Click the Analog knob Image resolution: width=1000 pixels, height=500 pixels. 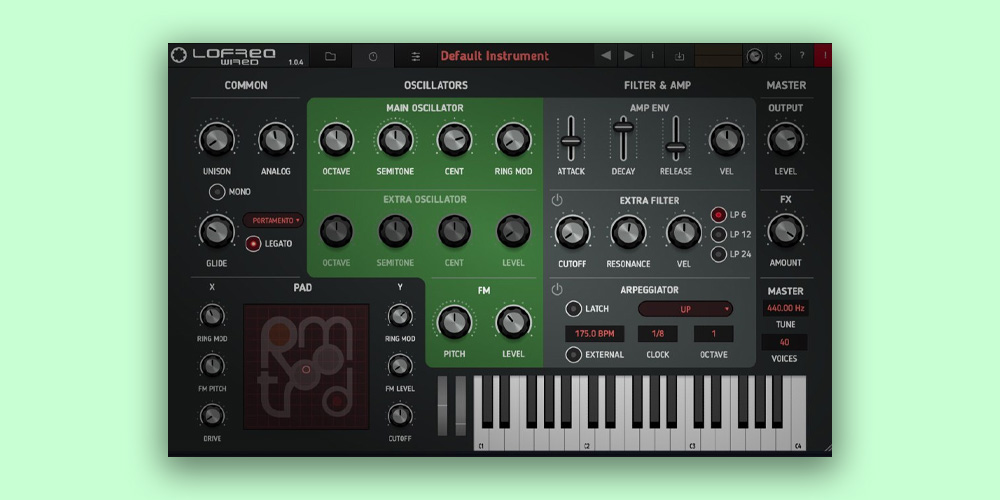click(x=276, y=139)
